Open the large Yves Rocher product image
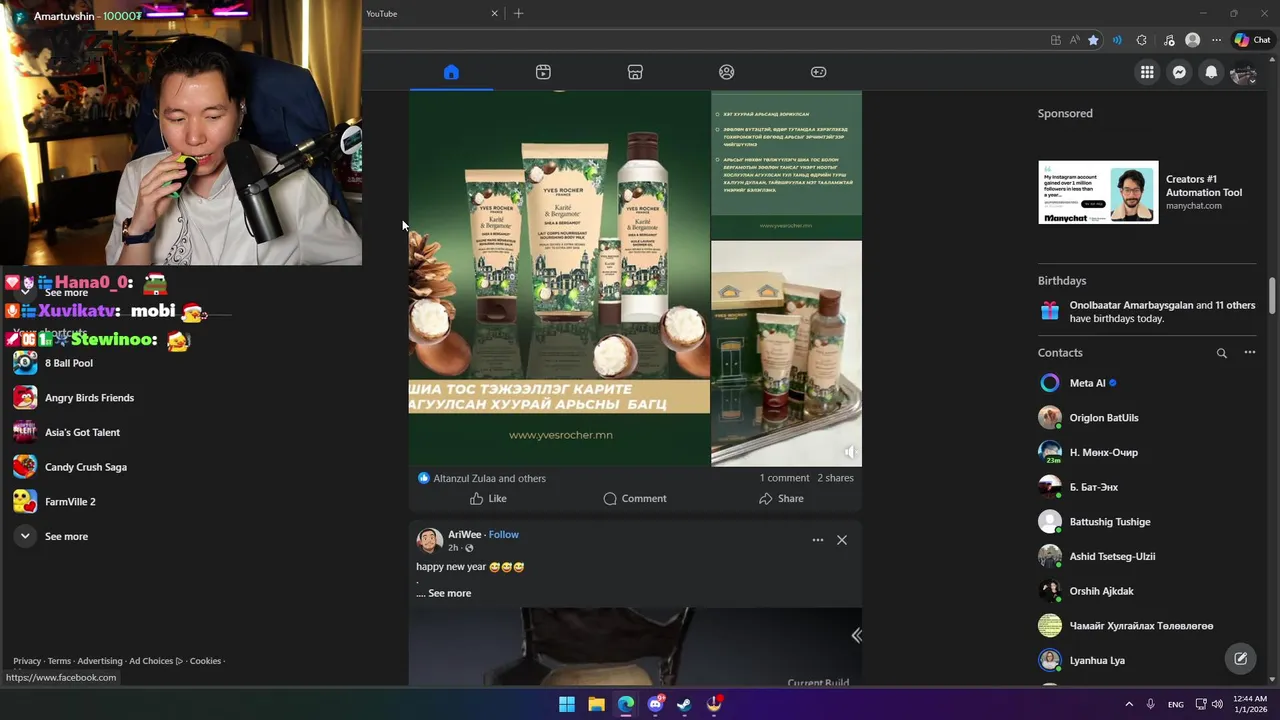The height and width of the screenshot is (720, 1280). [x=559, y=278]
